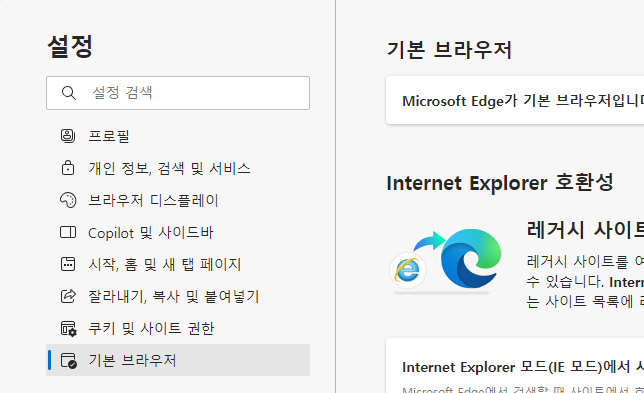Click the palette icon for 브라우저 디스플레이
The width and height of the screenshot is (644, 393).
click(x=68, y=200)
